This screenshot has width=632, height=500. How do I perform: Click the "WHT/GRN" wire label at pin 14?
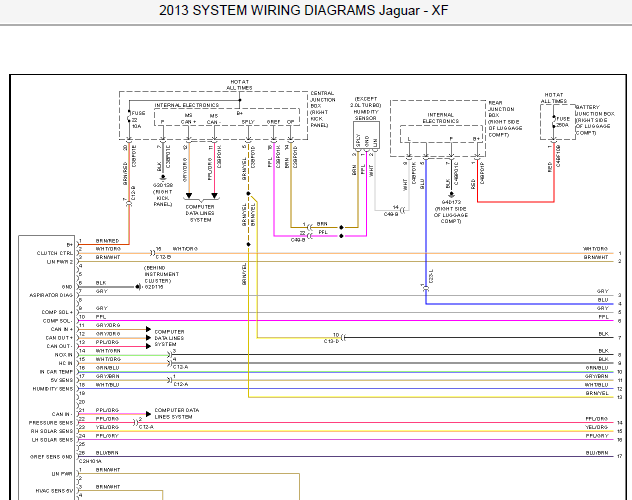tap(108, 351)
